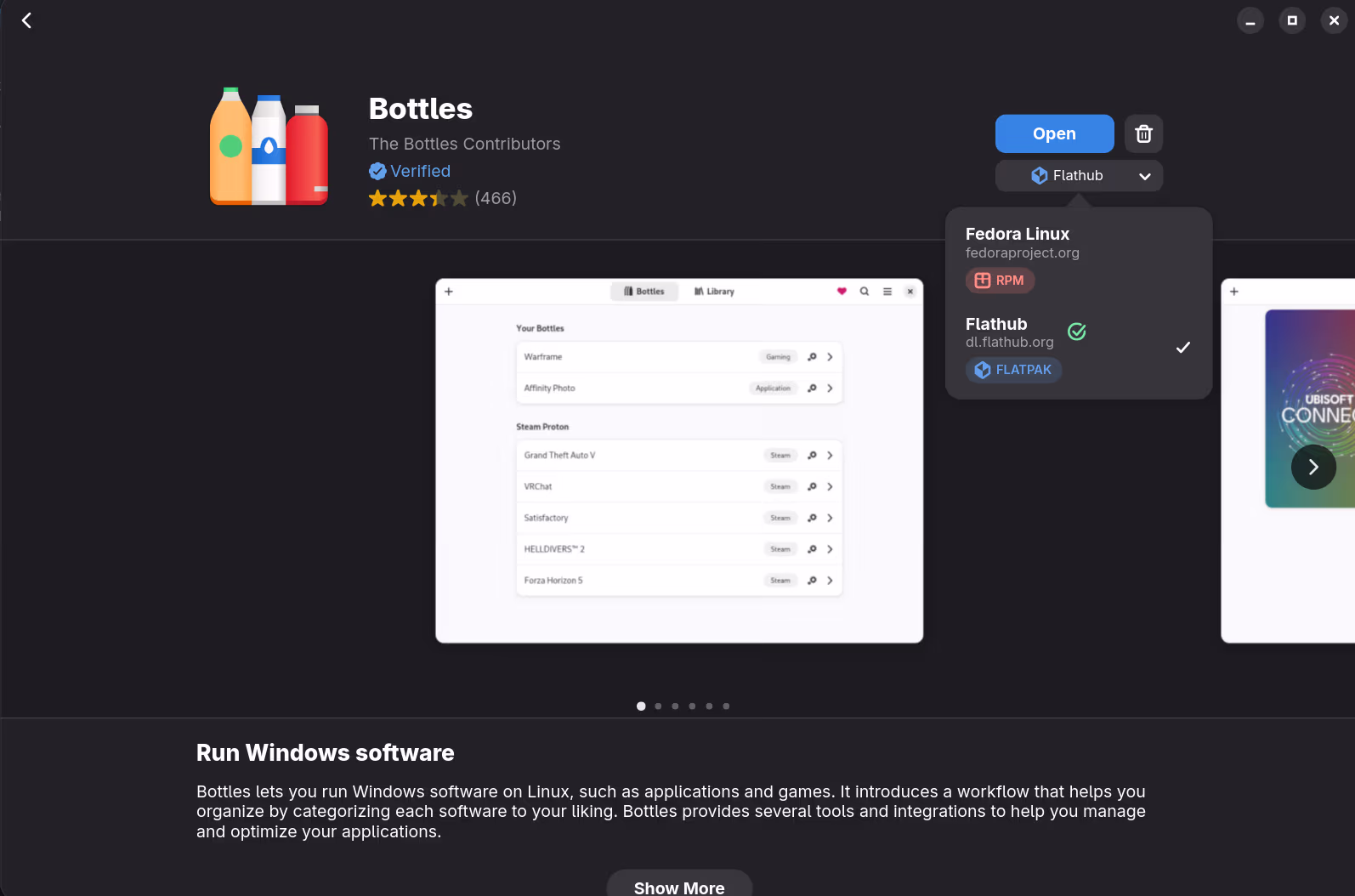
Task: Click the Verified badge link
Action: click(410, 171)
